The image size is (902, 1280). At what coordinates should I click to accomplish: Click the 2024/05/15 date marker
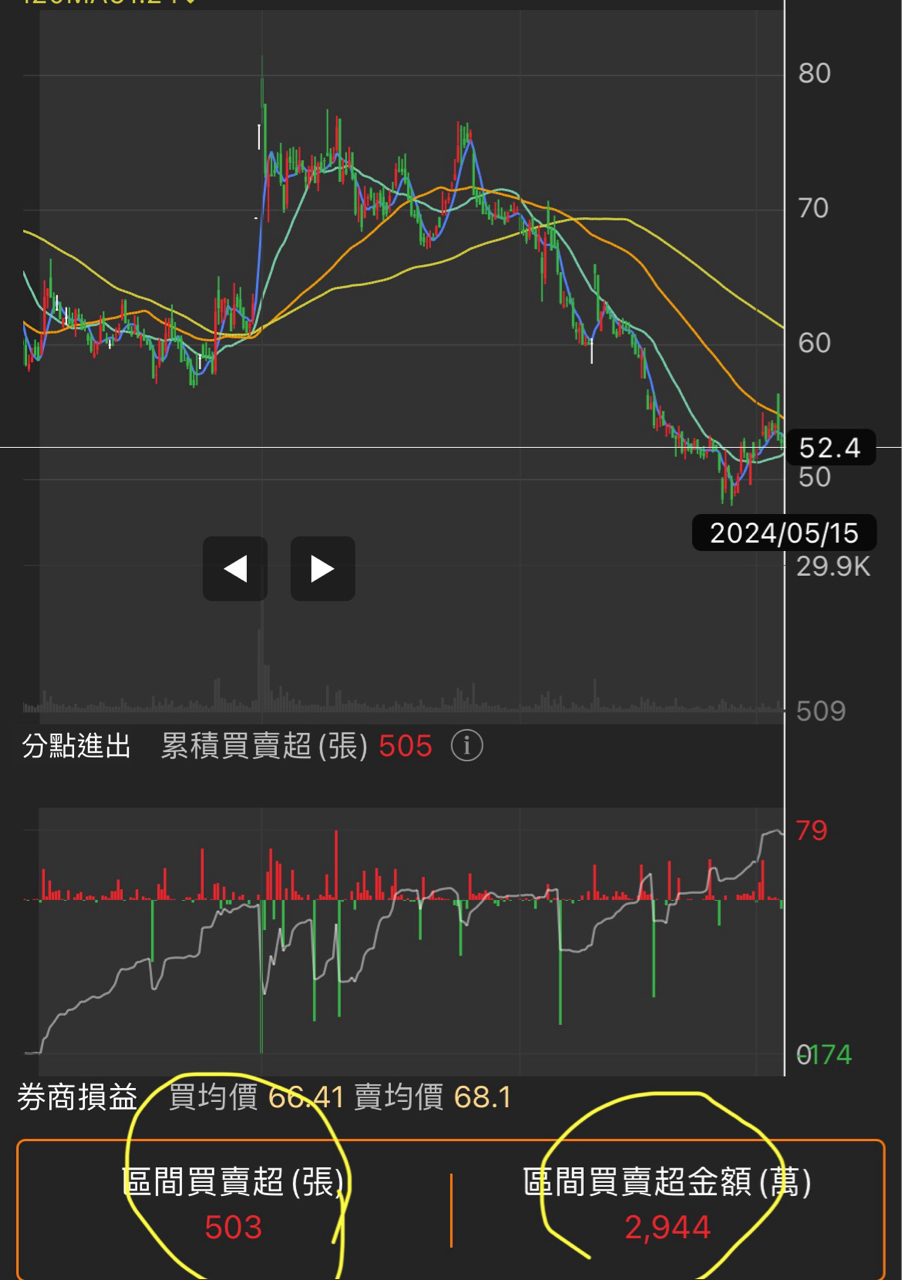(783, 533)
